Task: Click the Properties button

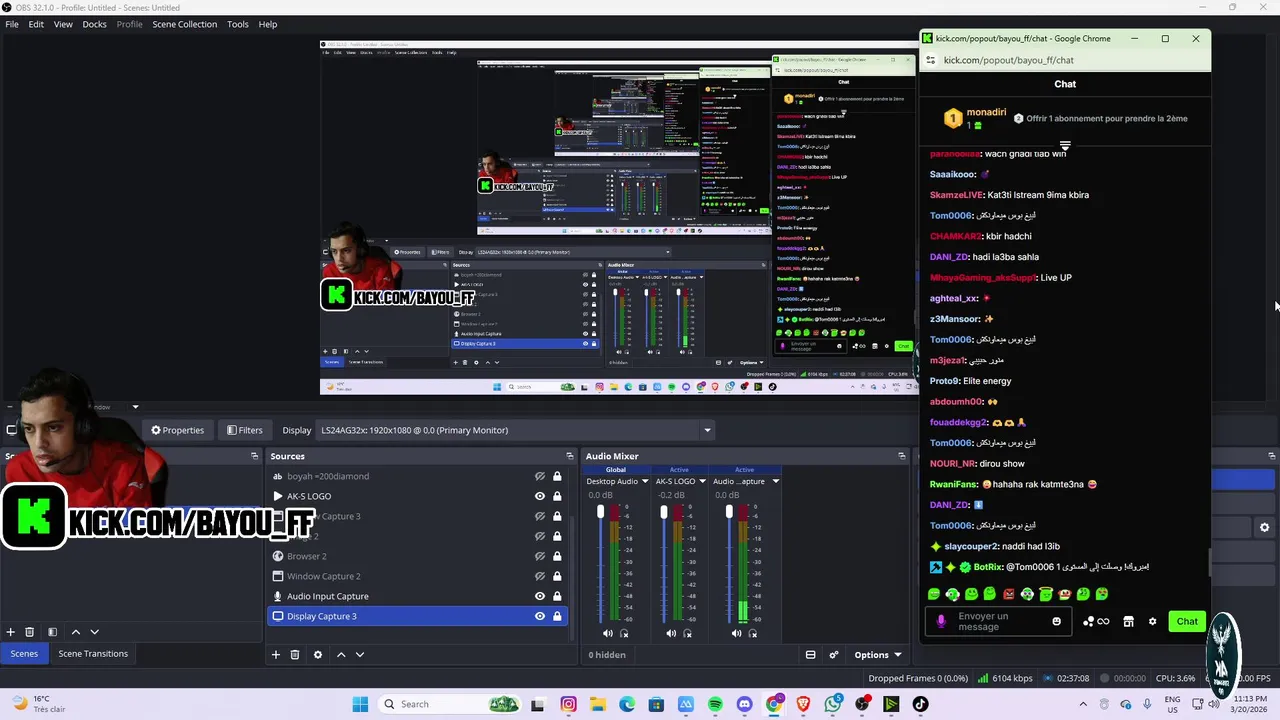Action: pos(177,430)
